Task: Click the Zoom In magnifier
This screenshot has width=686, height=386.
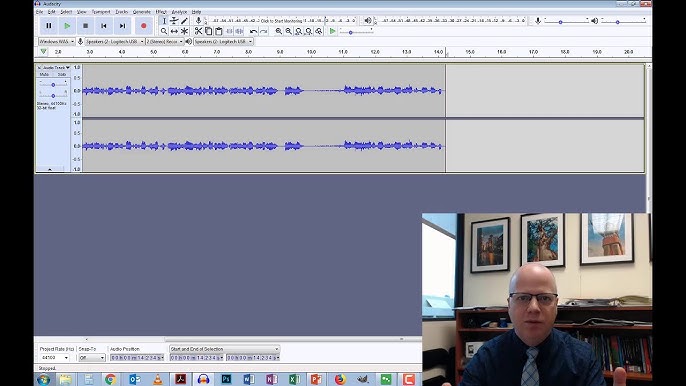Action: pyautogui.click(x=278, y=31)
